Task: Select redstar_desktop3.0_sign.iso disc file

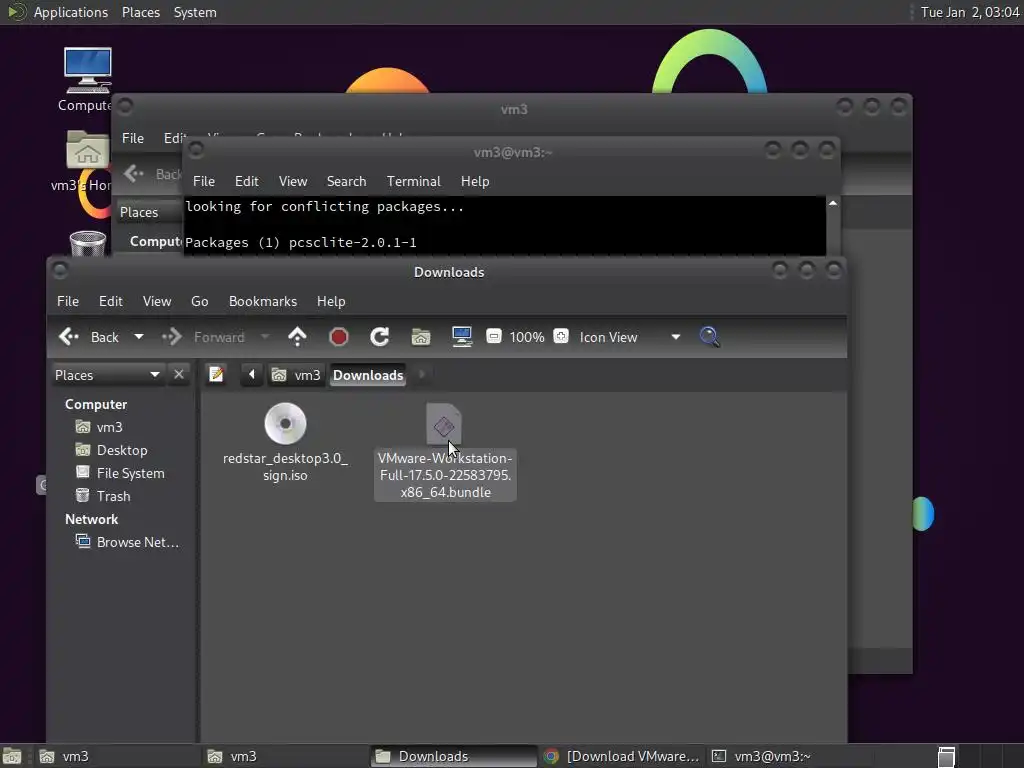Action: coord(285,442)
